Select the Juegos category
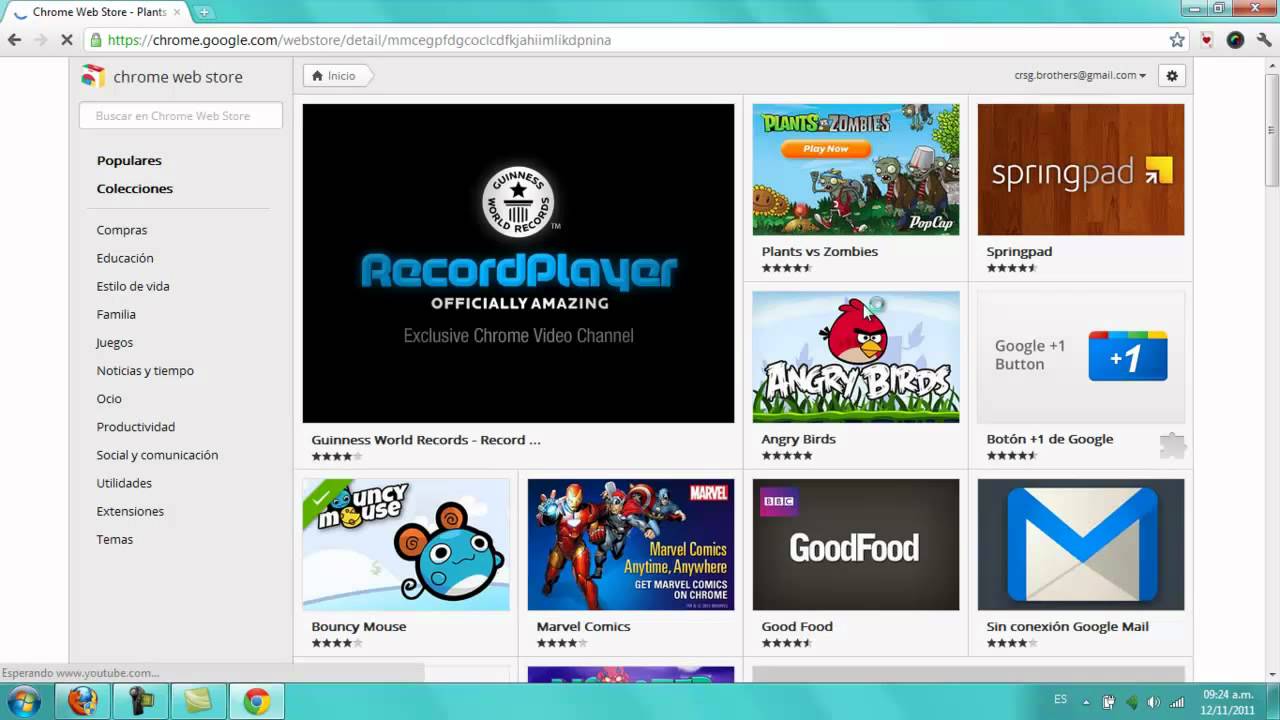Image resolution: width=1280 pixels, height=720 pixels. click(115, 343)
